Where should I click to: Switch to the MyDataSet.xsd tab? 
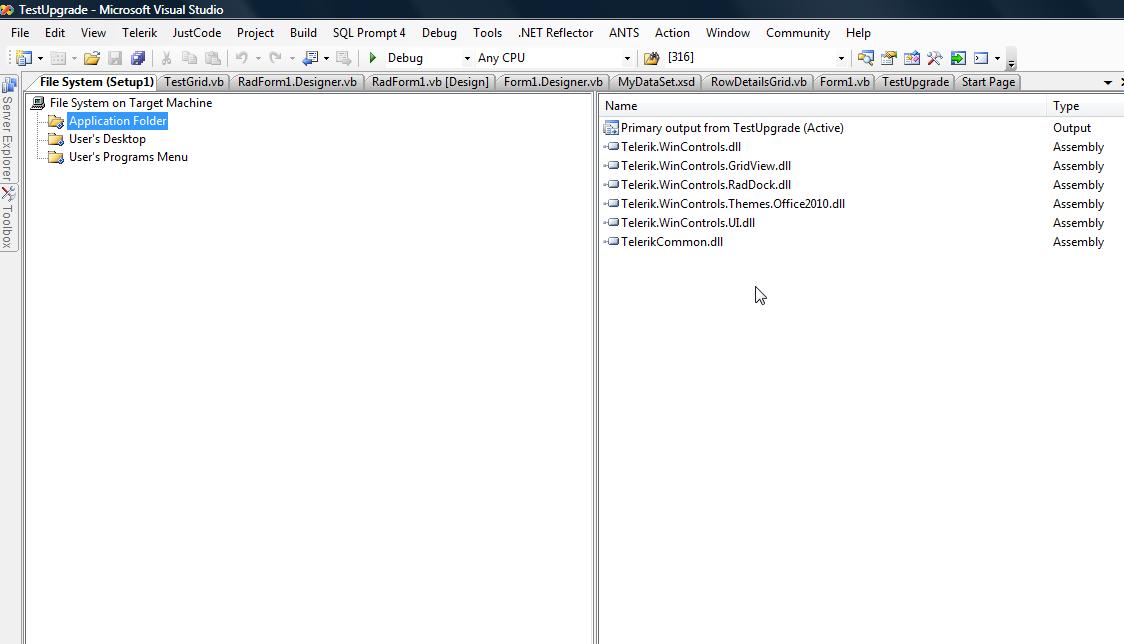pyautogui.click(x=656, y=82)
